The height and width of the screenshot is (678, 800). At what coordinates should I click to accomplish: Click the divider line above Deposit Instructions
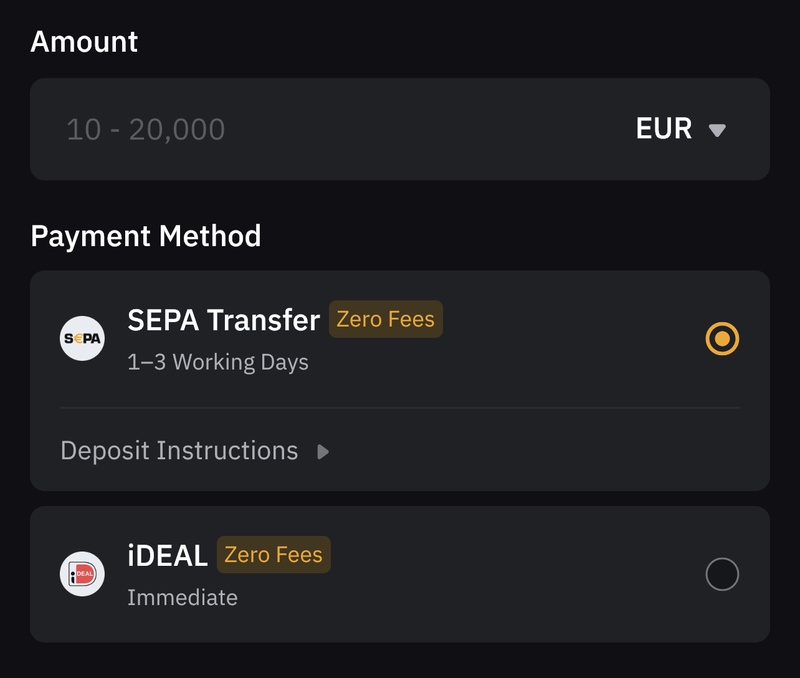click(x=400, y=408)
